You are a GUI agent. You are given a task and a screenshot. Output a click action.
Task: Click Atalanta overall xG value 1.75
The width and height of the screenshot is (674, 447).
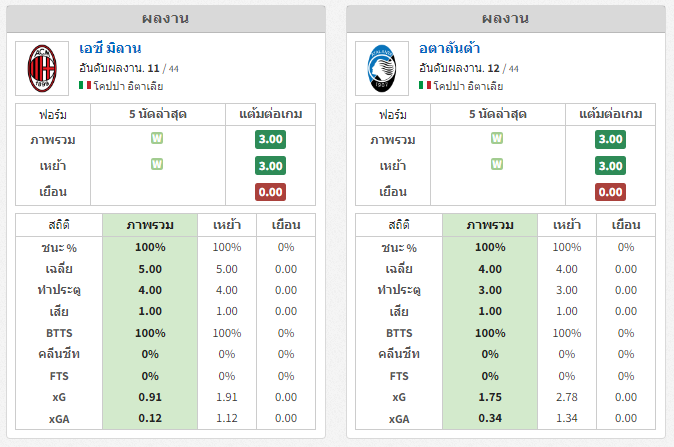[490, 397]
